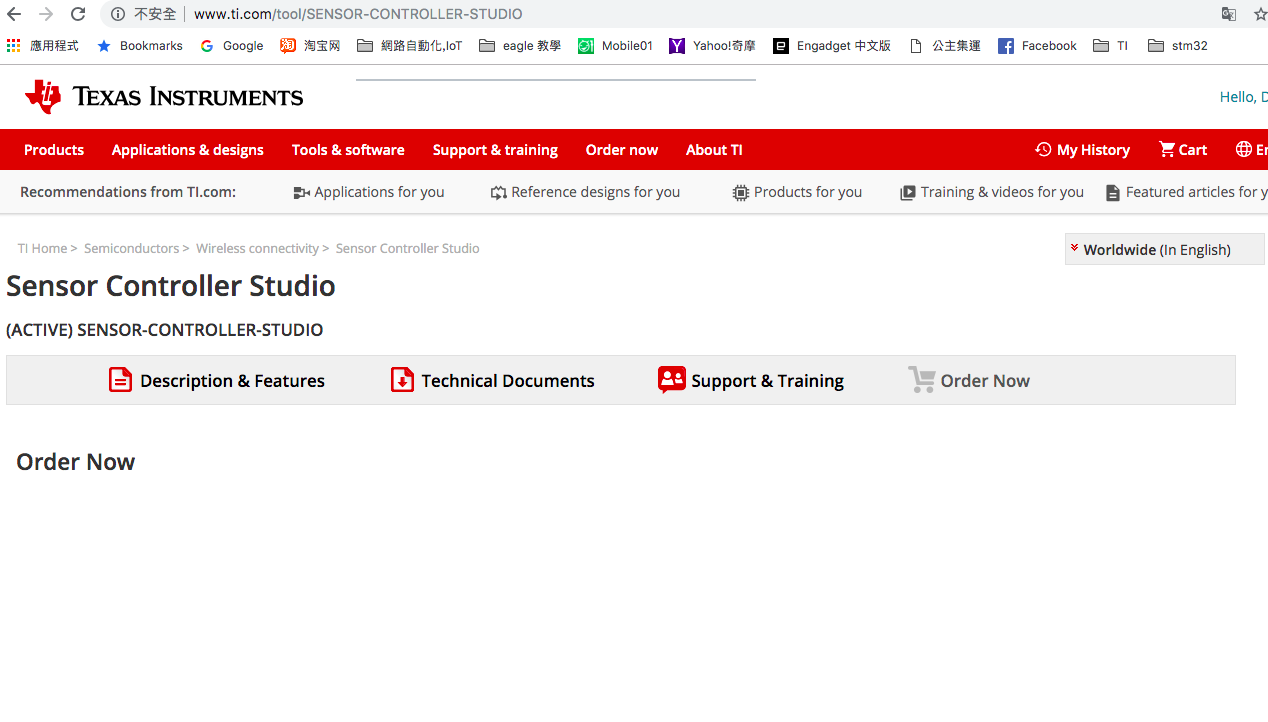Screen dimensions: 1268x722
Task: Click the featured articles document icon
Action: coord(1113,193)
